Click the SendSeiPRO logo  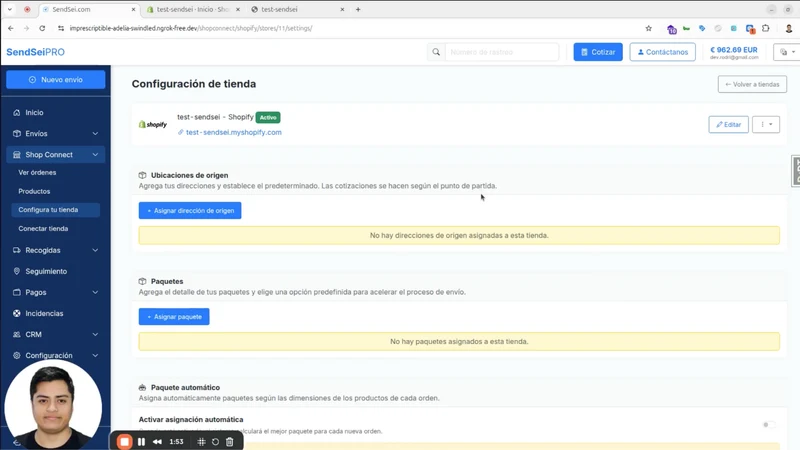coord(36,52)
